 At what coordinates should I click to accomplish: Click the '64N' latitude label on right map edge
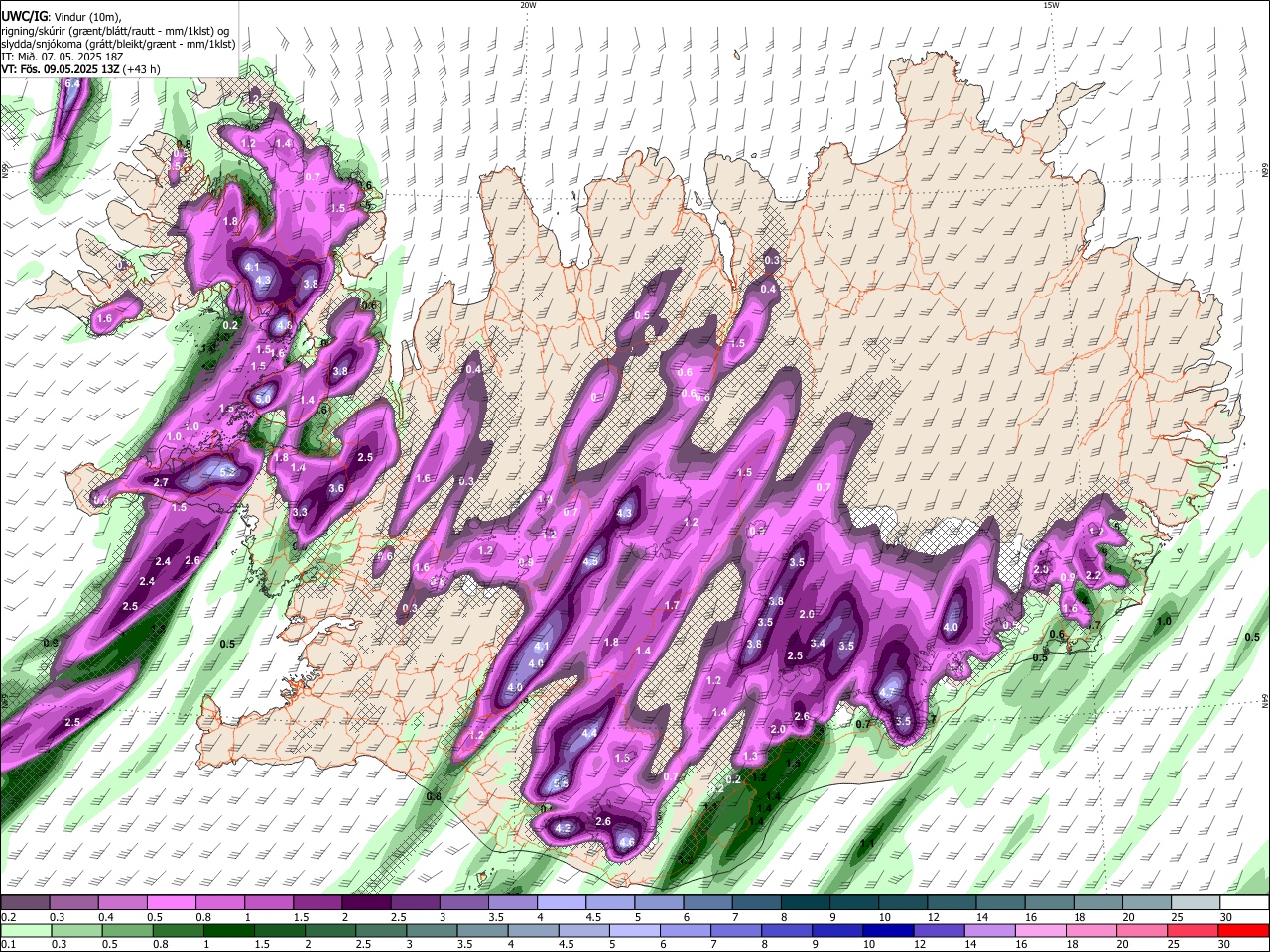(x=1265, y=701)
